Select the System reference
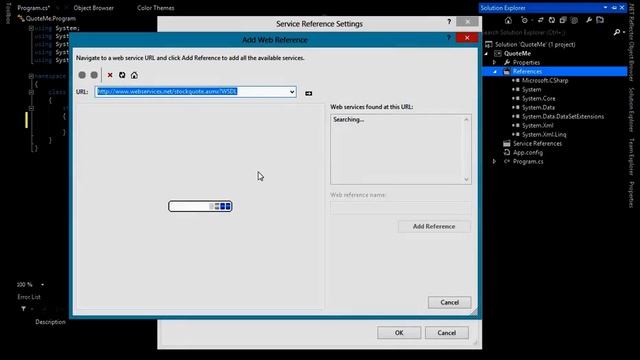This screenshot has width=640, height=360. click(x=531, y=89)
